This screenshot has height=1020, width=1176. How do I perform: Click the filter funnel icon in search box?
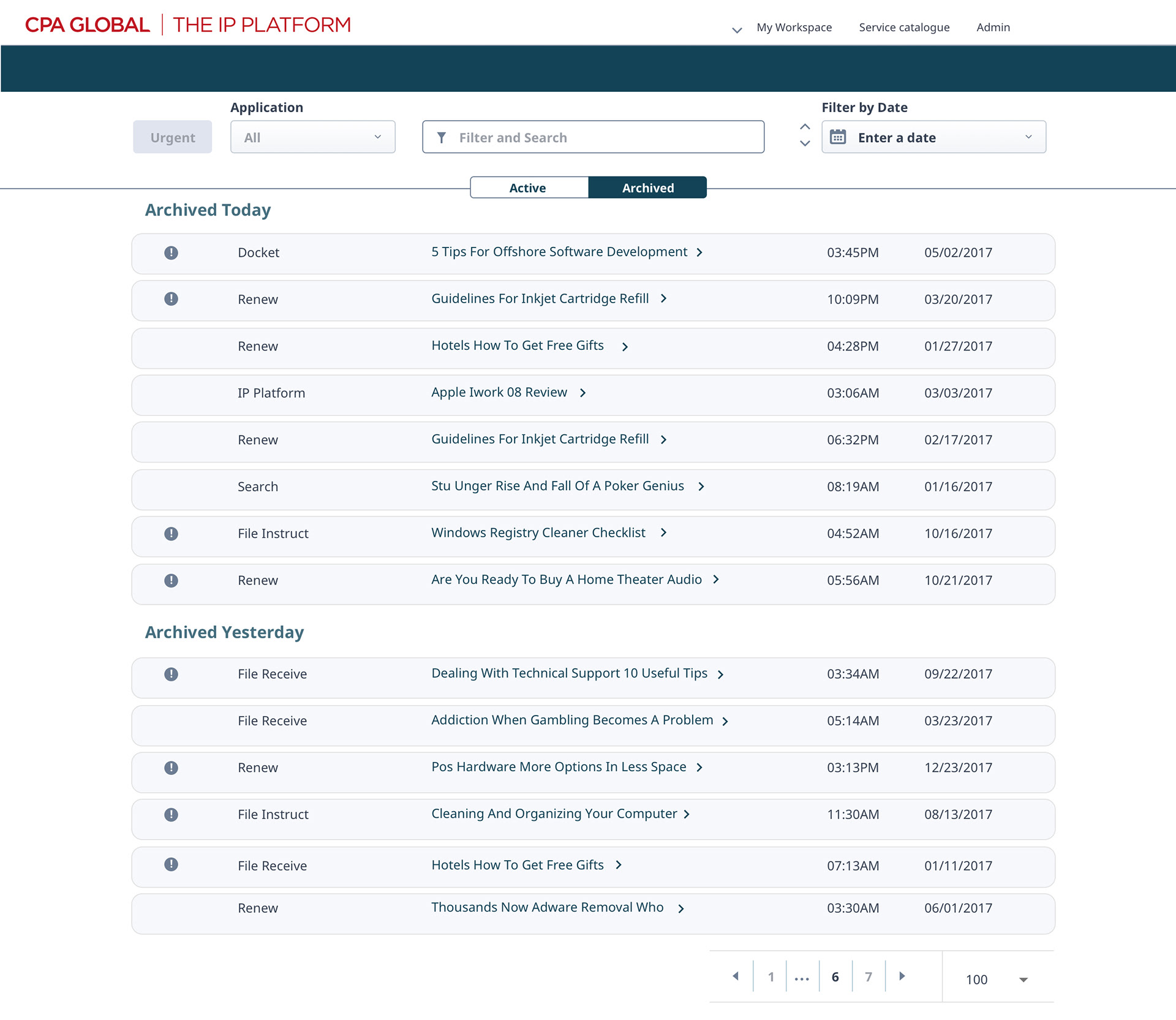pos(441,138)
